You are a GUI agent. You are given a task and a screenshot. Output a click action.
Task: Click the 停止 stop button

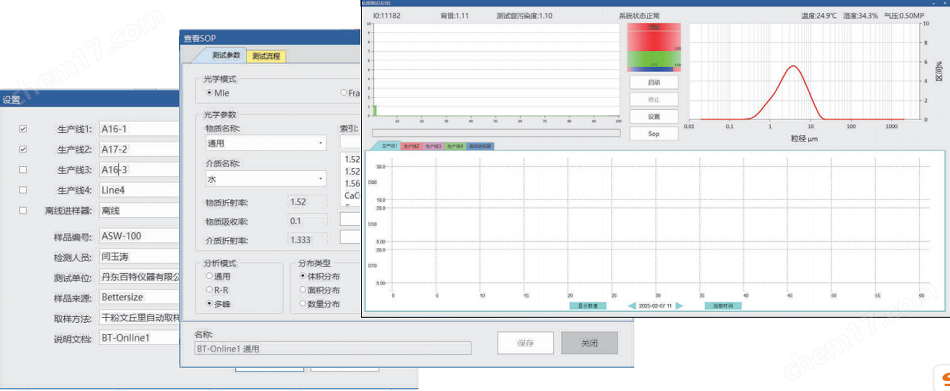click(x=654, y=99)
